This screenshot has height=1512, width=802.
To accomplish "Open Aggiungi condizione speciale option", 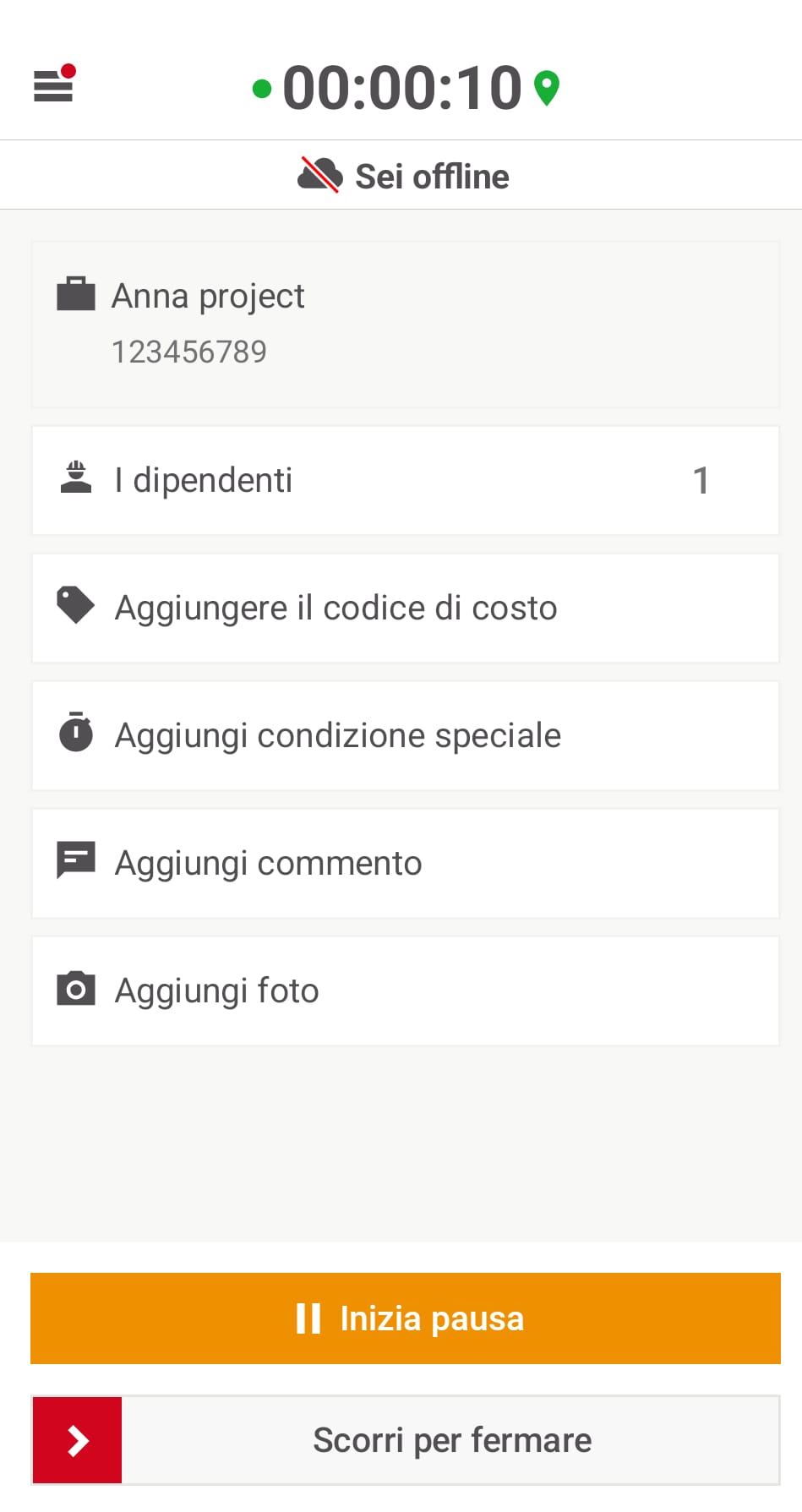I will coord(406,736).
